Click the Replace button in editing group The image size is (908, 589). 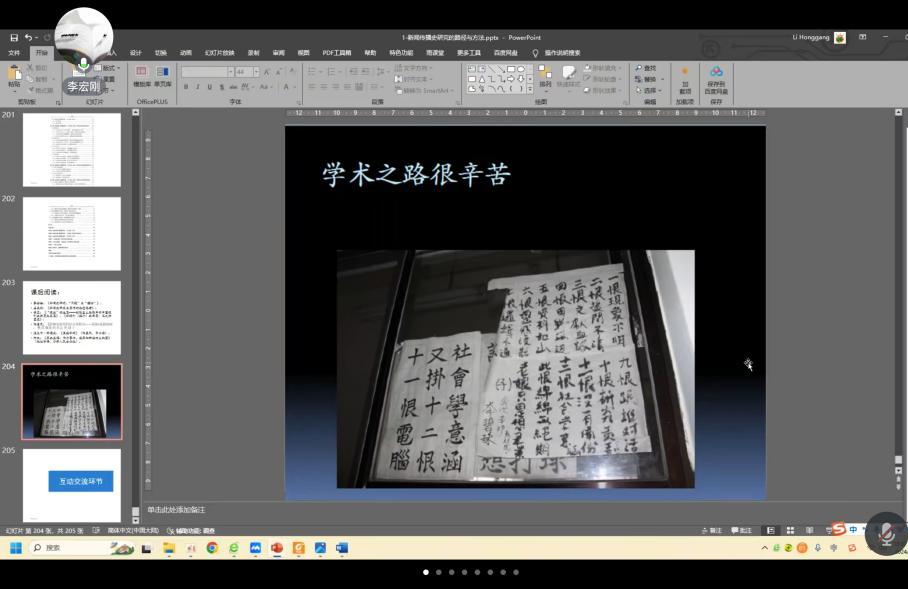(649, 79)
